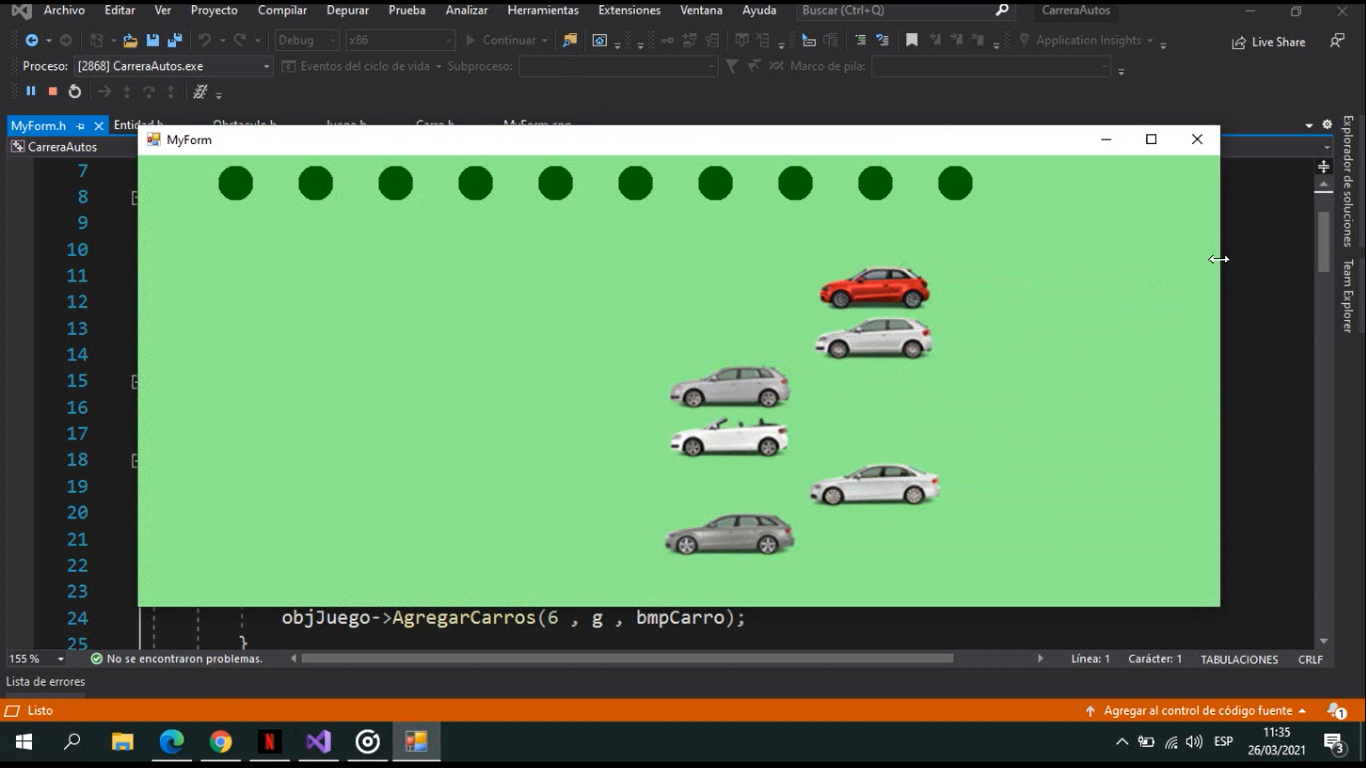Image resolution: width=1366 pixels, height=768 pixels.
Task: Open the Ayuda menu
Action: (759, 10)
